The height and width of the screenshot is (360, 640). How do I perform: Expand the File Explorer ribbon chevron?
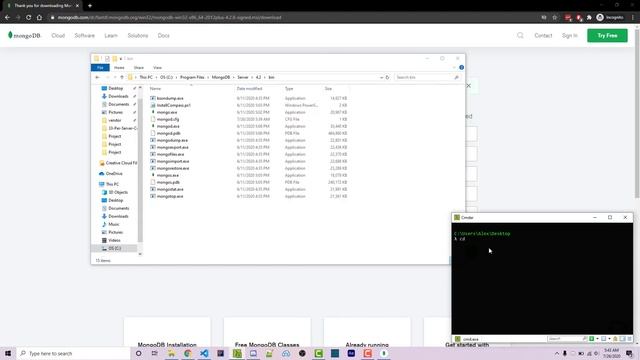(x=454, y=67)
